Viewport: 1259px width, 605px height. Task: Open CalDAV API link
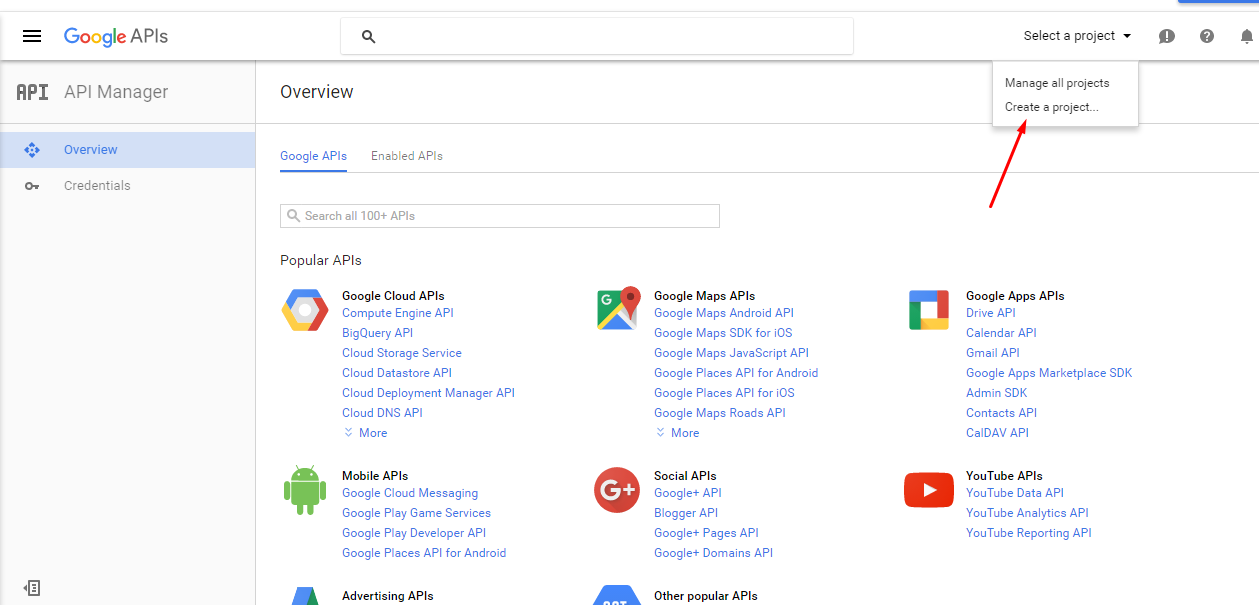(997, 433)
